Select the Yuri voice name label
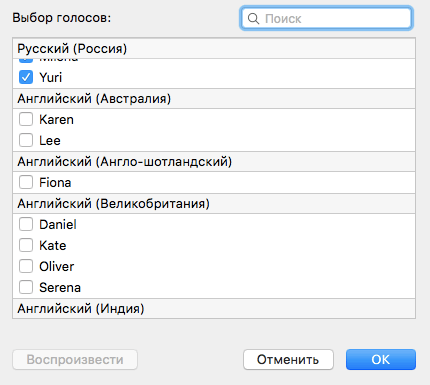This screenshot has width=430, height=385. pos(51,78)
